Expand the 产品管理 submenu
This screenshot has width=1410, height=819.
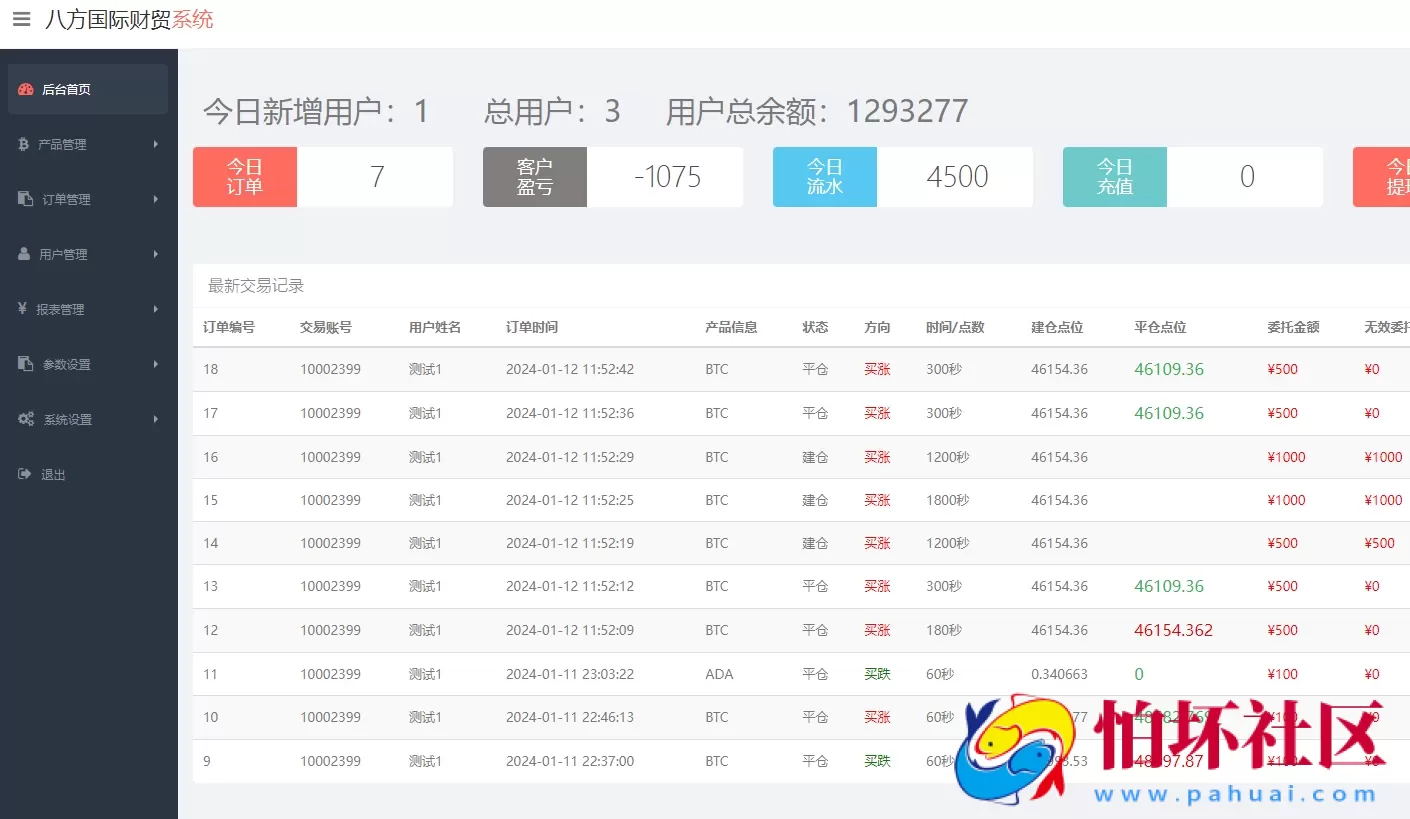pyautogui.click(x=70, y=144)
